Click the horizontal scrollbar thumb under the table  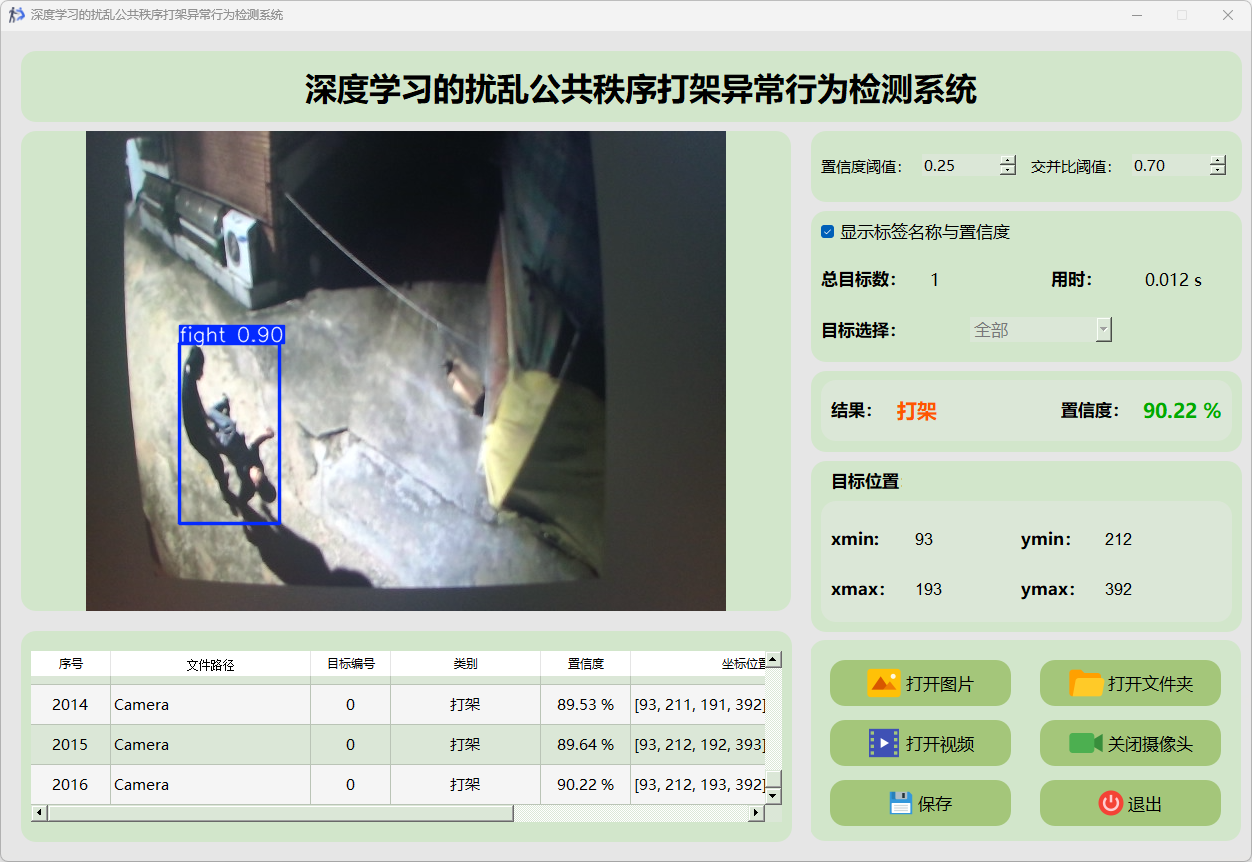coord(280,813)
